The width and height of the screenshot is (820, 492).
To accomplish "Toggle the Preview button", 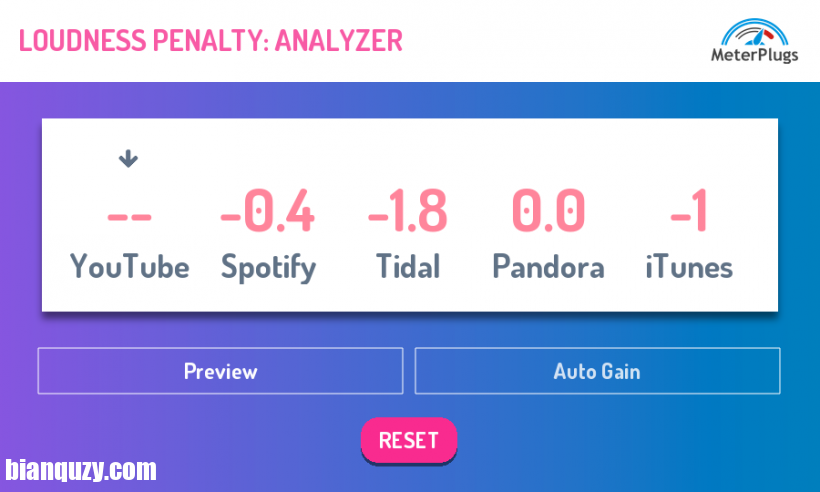I will (x=220, y=371).
